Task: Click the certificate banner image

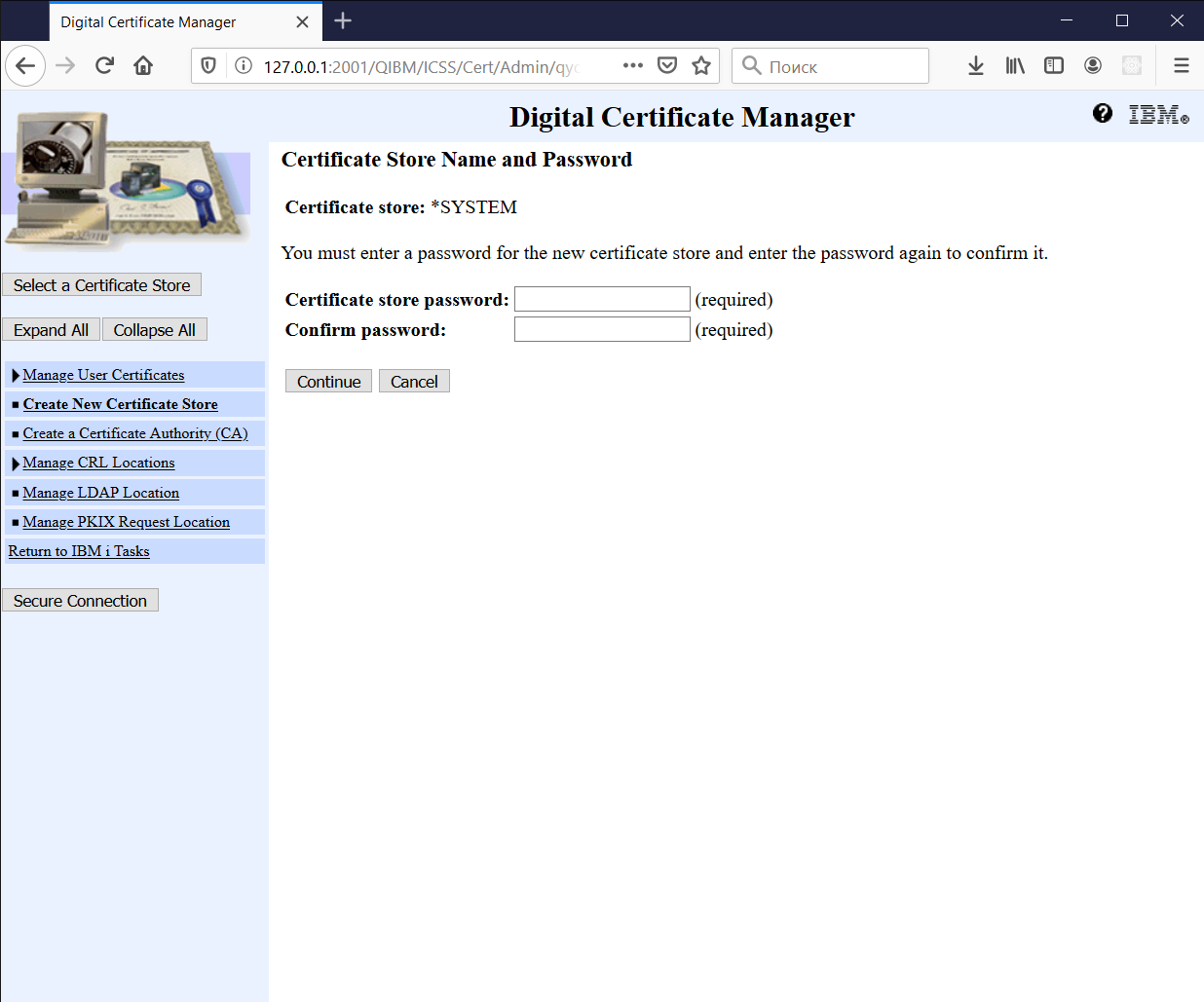Action: 127,180
